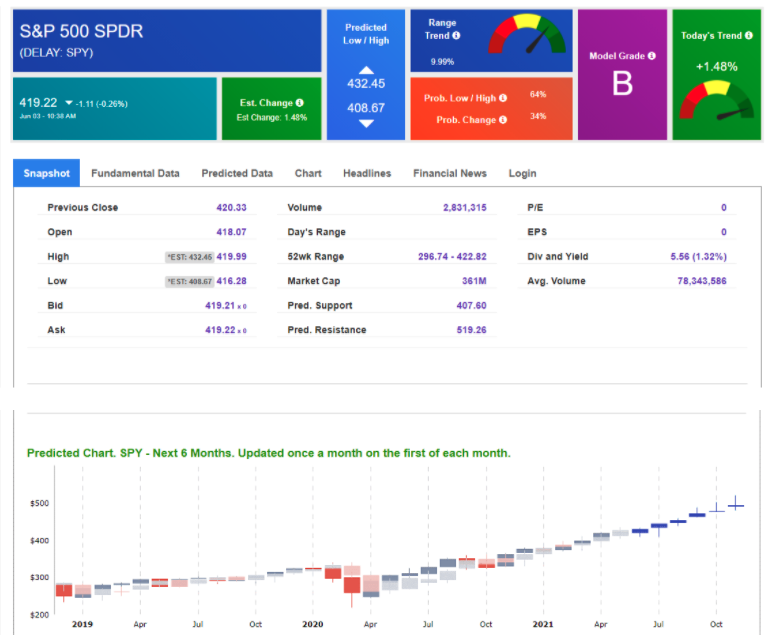Click the Bid value 419.21
Image resolution: width=772 pixels, height=635 pixels.
coord(220,305)
